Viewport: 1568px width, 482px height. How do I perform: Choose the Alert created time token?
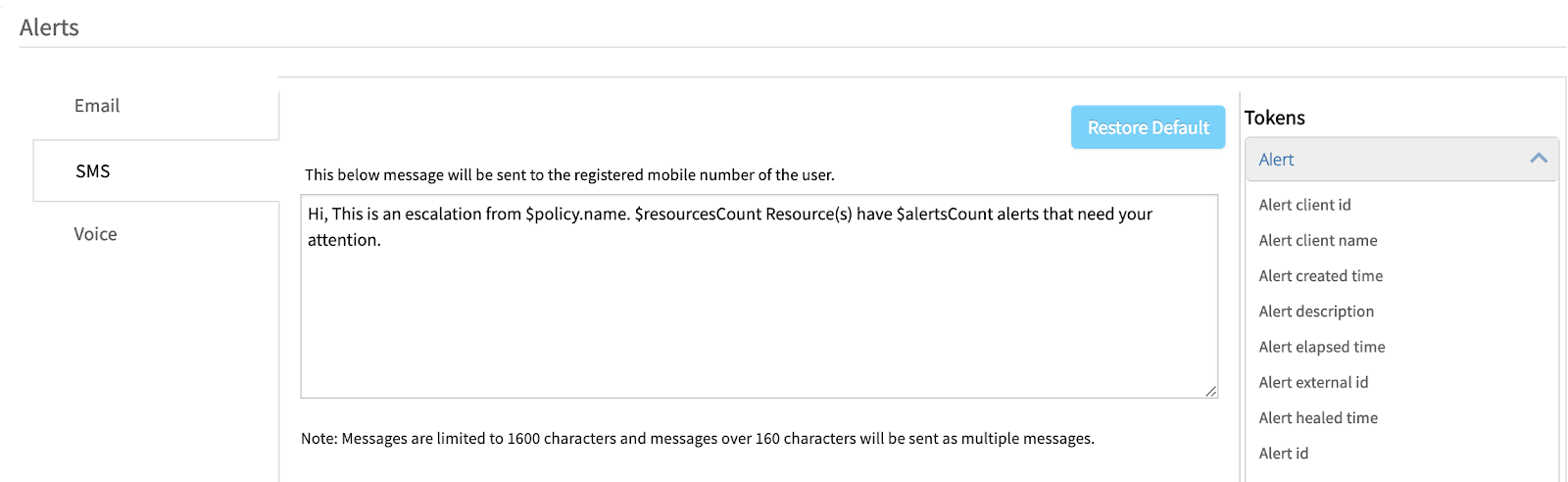[x=1320, y=276]
